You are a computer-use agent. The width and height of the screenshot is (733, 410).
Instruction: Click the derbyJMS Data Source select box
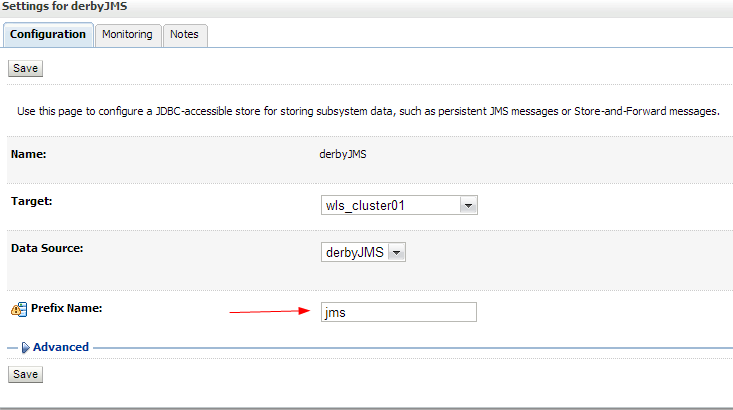[x=363, y=252]
